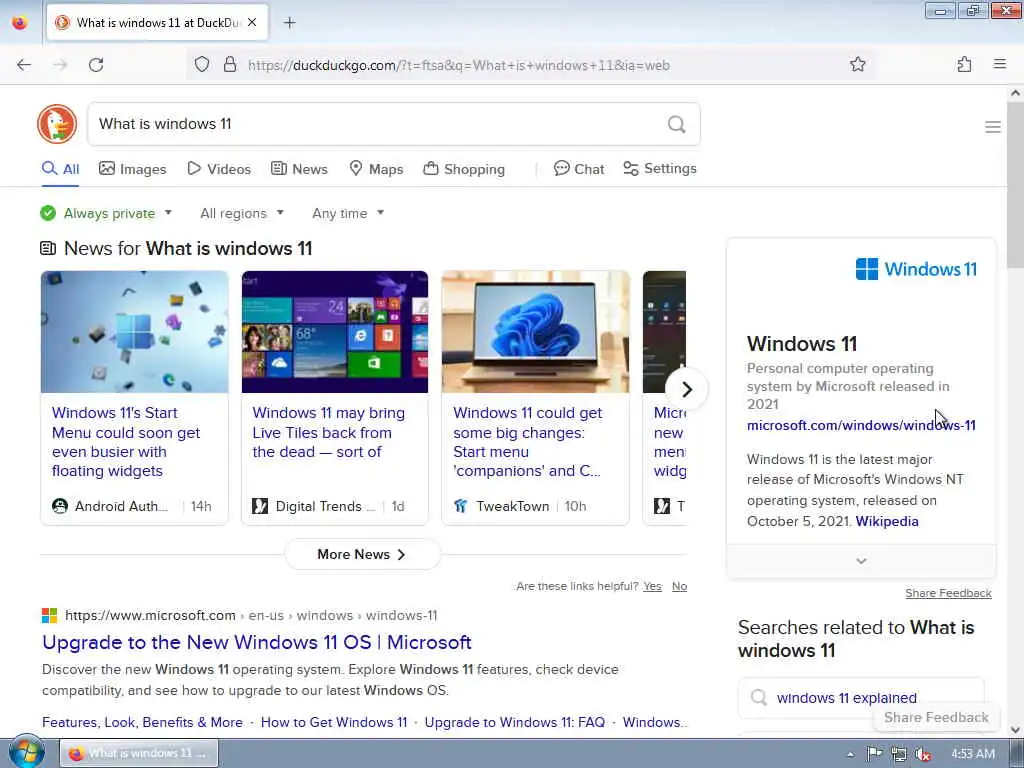The height and width of the screenshot is (768, 1024).
Task: Click the muted volume tray icon
Action: click(923, 754)
